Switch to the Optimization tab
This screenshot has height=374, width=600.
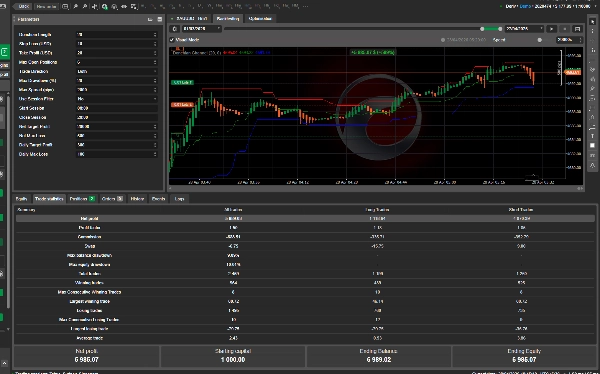tap(260, 18)
